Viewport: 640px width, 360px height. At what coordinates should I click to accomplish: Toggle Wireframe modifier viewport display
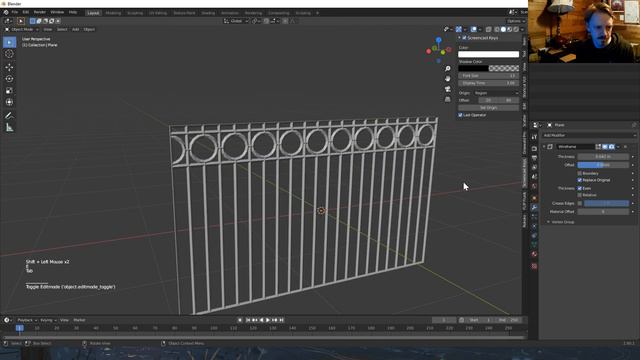click(605, 147)
